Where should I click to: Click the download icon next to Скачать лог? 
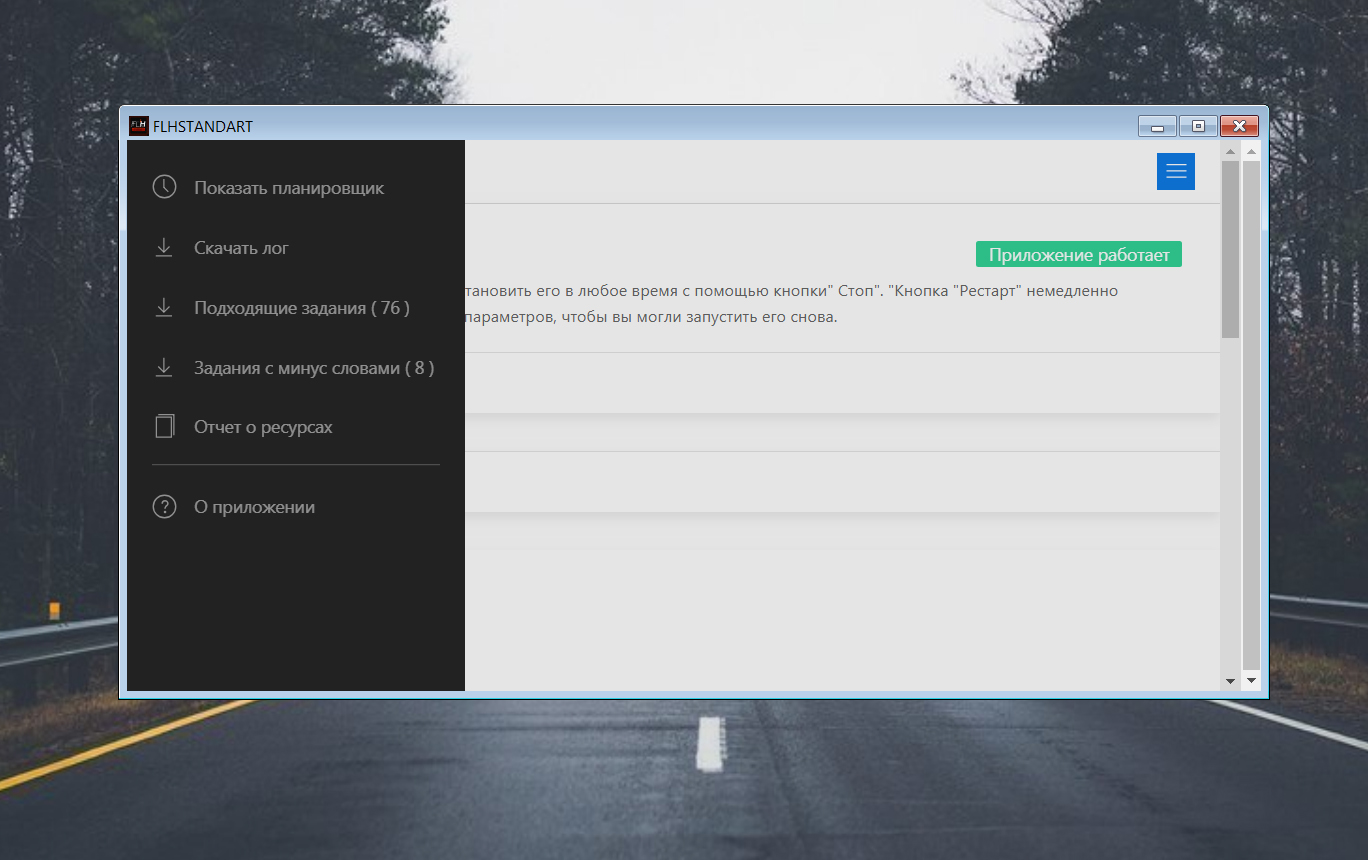pyautogui.click(x=164, y=247)
